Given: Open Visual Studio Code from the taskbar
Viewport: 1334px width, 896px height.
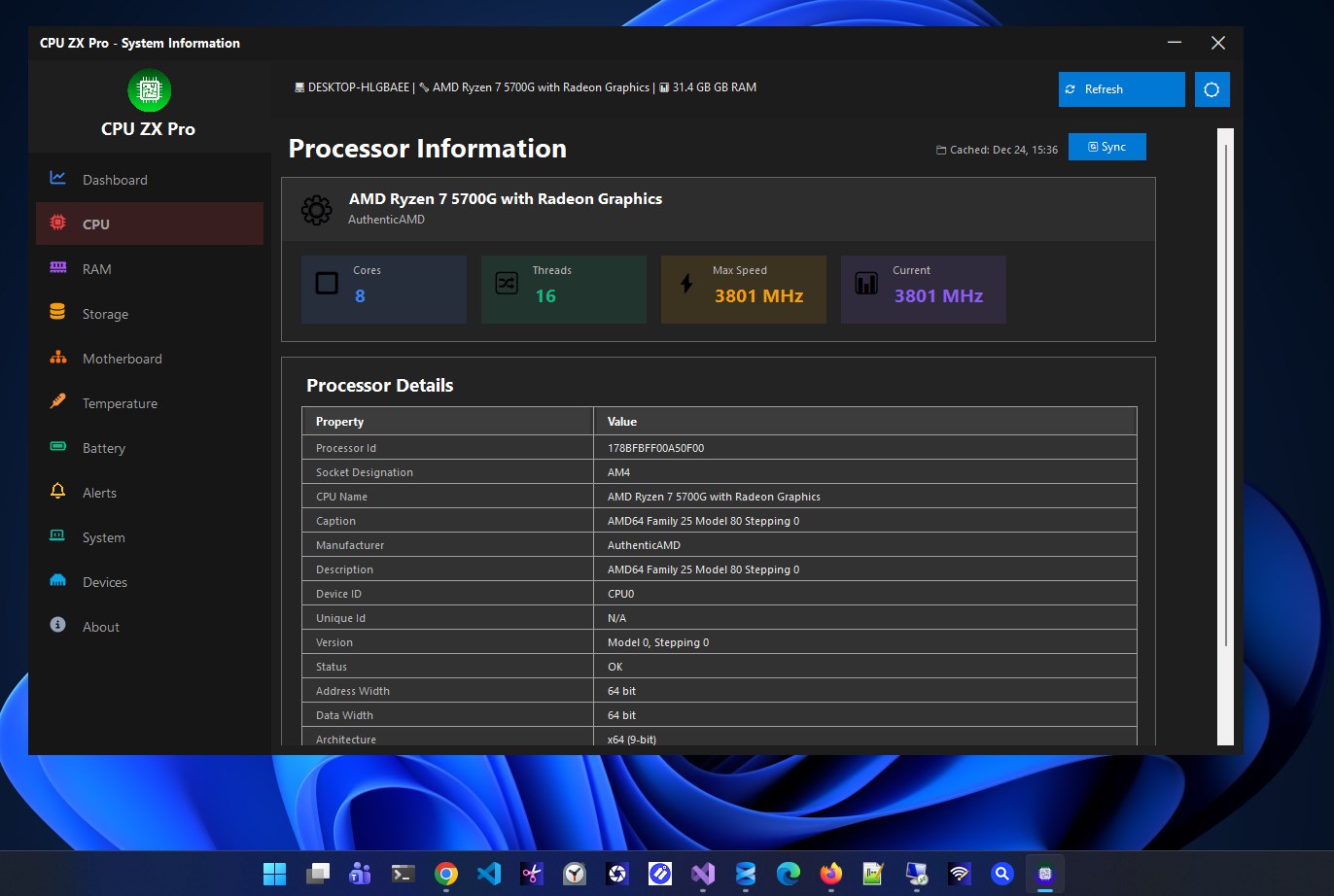Looking at the screenshot, I should coord(488,874).
